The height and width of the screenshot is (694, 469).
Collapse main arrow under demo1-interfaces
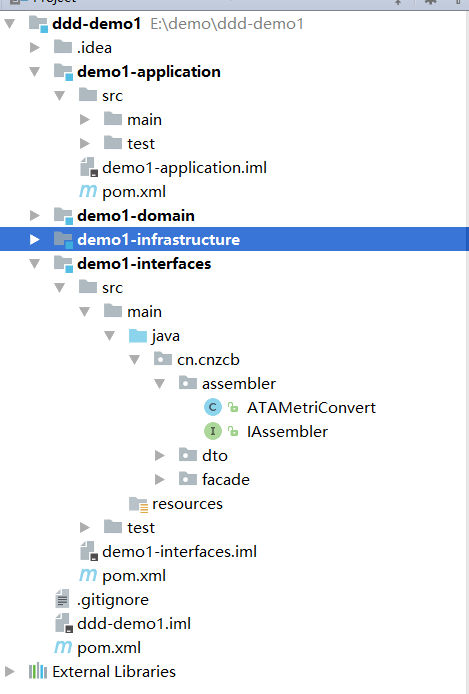(x=85, y=312)
